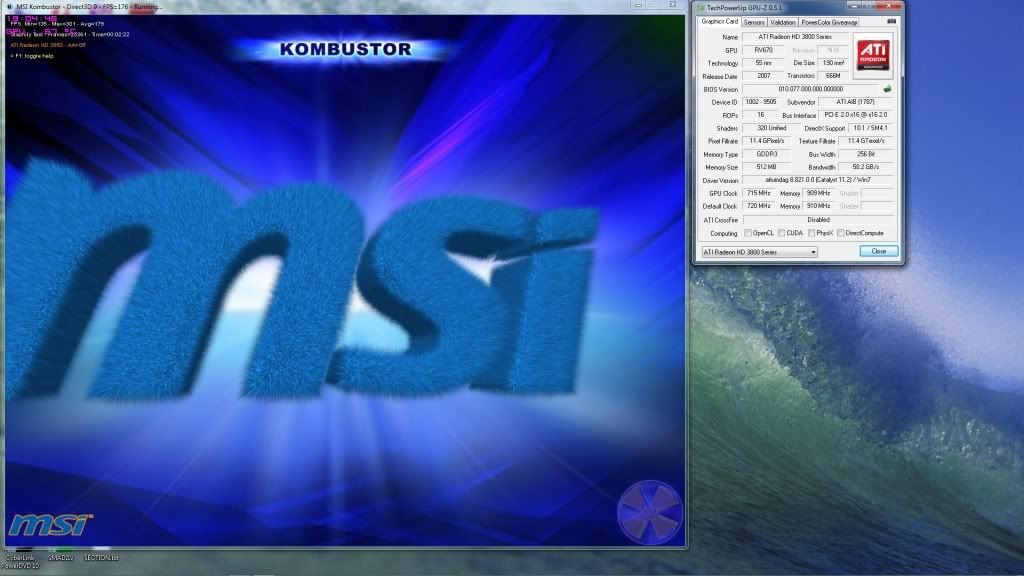Image resolution: width=1024 pixels, height=576 pixels.
Task: Click the small MSI logo in Kombustor corner
Action: pyautogui.click(x=50, y=524)
